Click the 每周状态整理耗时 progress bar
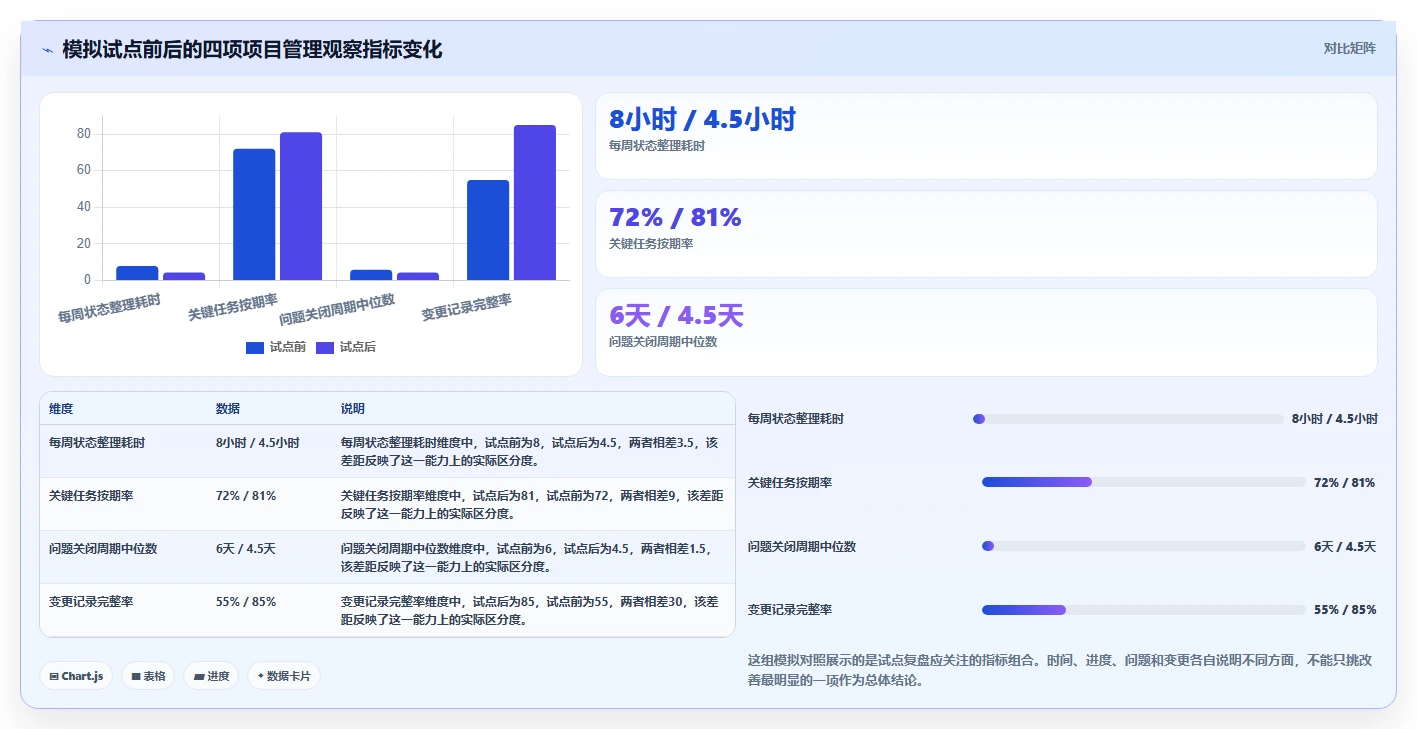Screen dimensions: 1417x729 [1128, 419]
